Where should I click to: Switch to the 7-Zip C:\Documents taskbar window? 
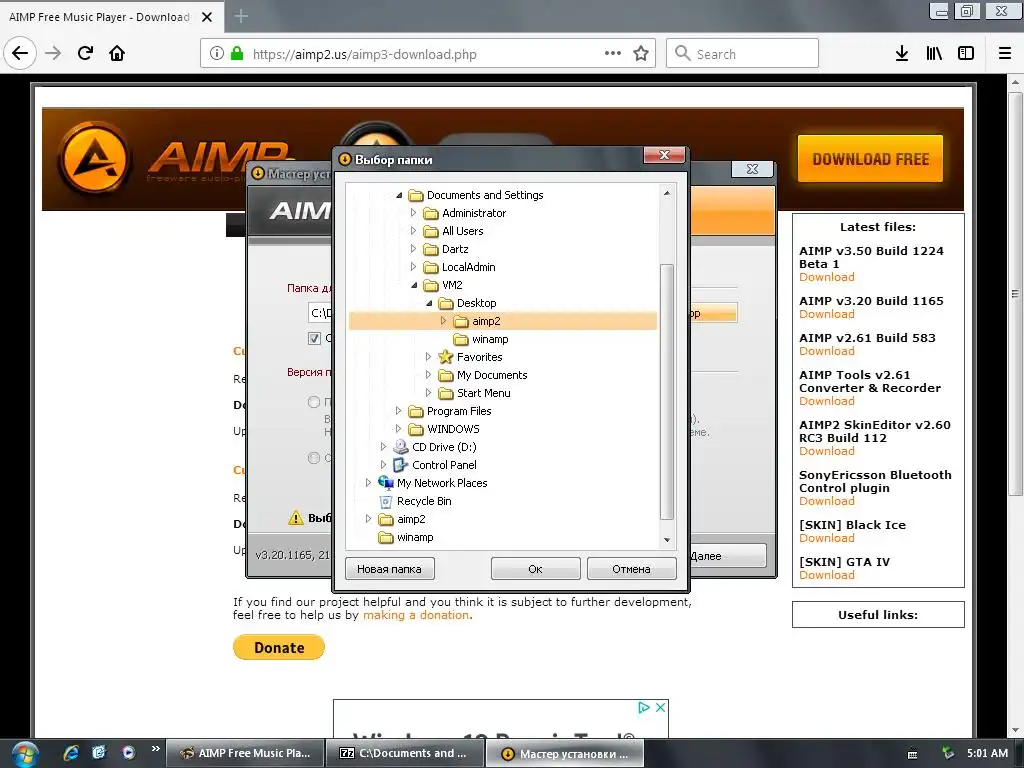tap(405, 753)
